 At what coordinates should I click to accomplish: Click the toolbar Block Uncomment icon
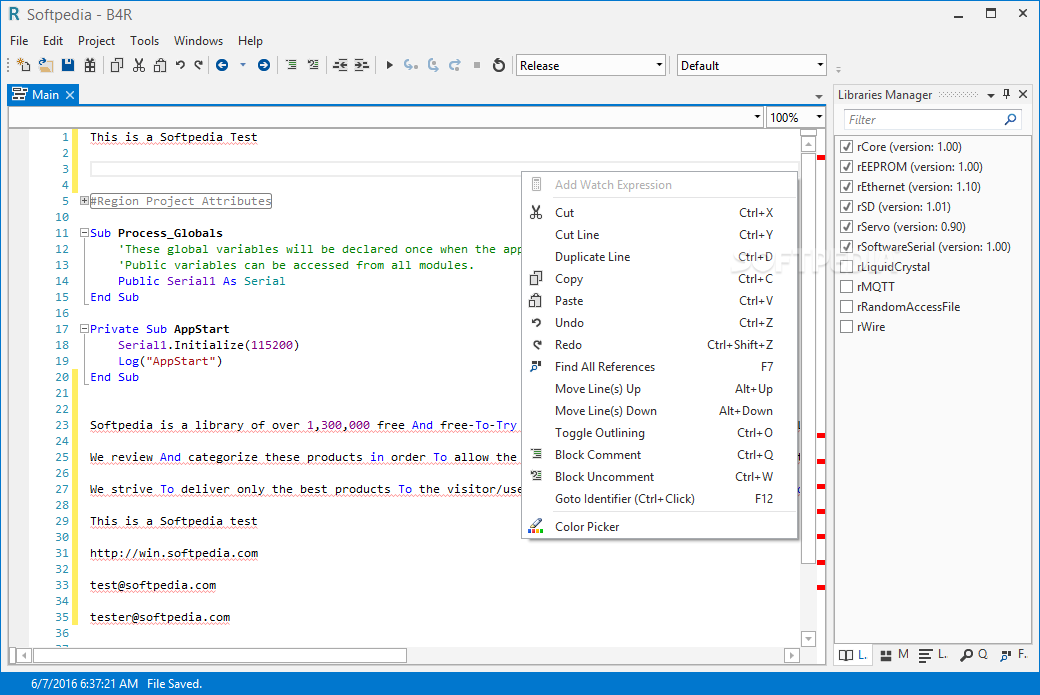[313, 65]
